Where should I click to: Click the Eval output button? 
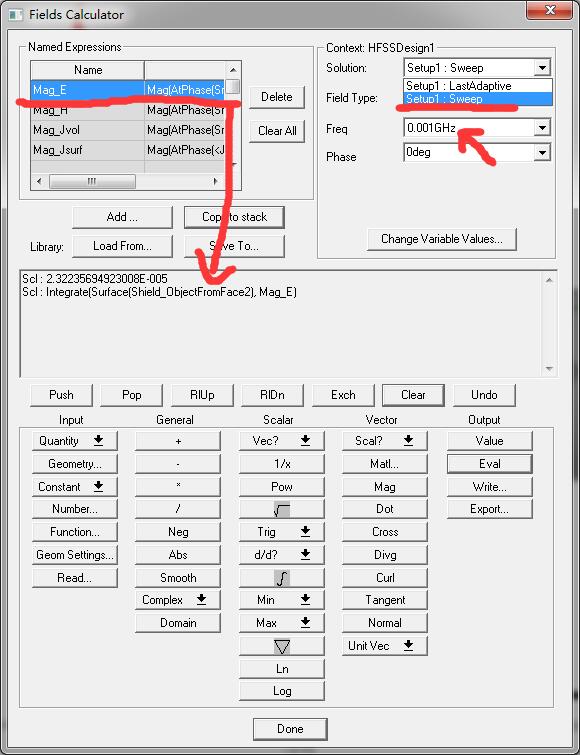tap(490, 464)
